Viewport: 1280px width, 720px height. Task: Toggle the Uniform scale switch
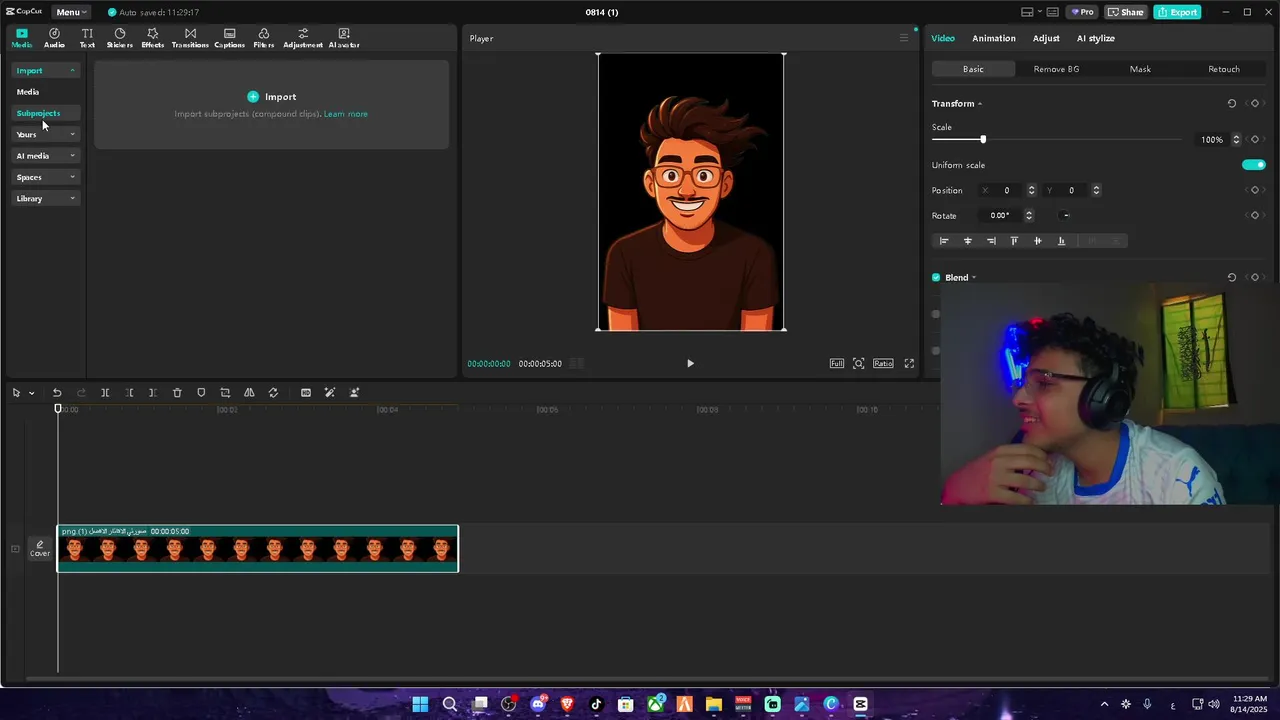(x=1254, y=165)
